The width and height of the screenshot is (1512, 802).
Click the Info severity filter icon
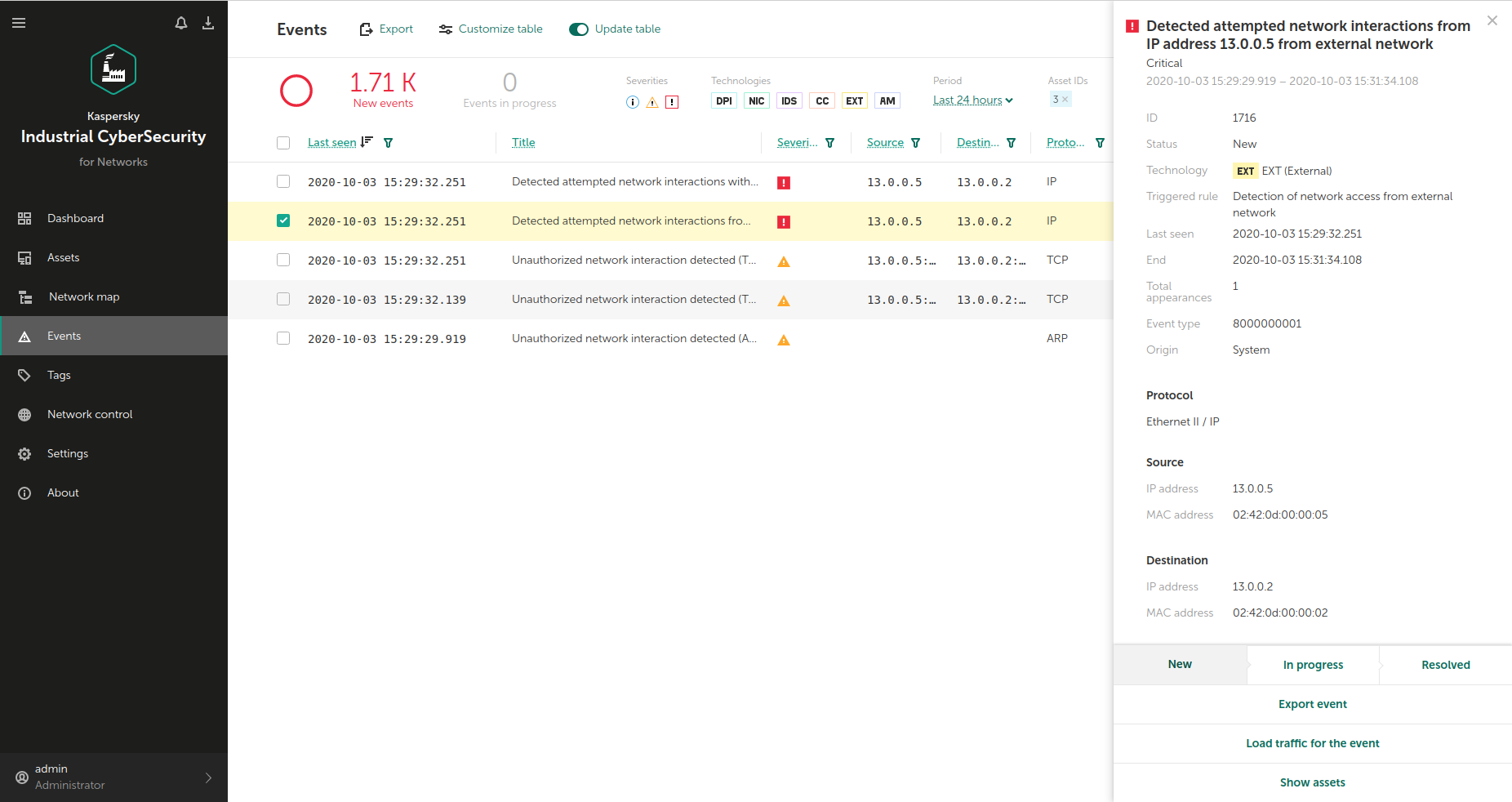633,102
